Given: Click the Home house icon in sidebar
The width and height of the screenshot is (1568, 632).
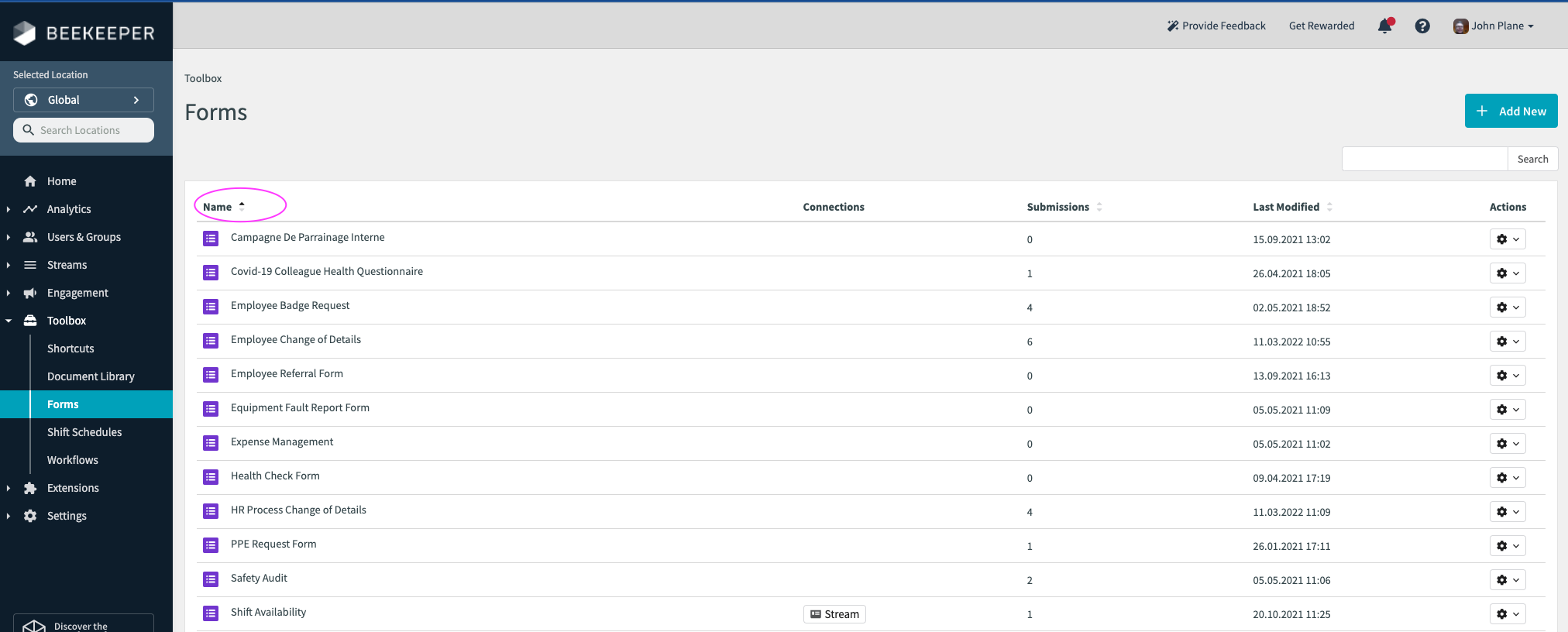Looking at the screenshot, I should pyautogui.click(x=30, y=181).
